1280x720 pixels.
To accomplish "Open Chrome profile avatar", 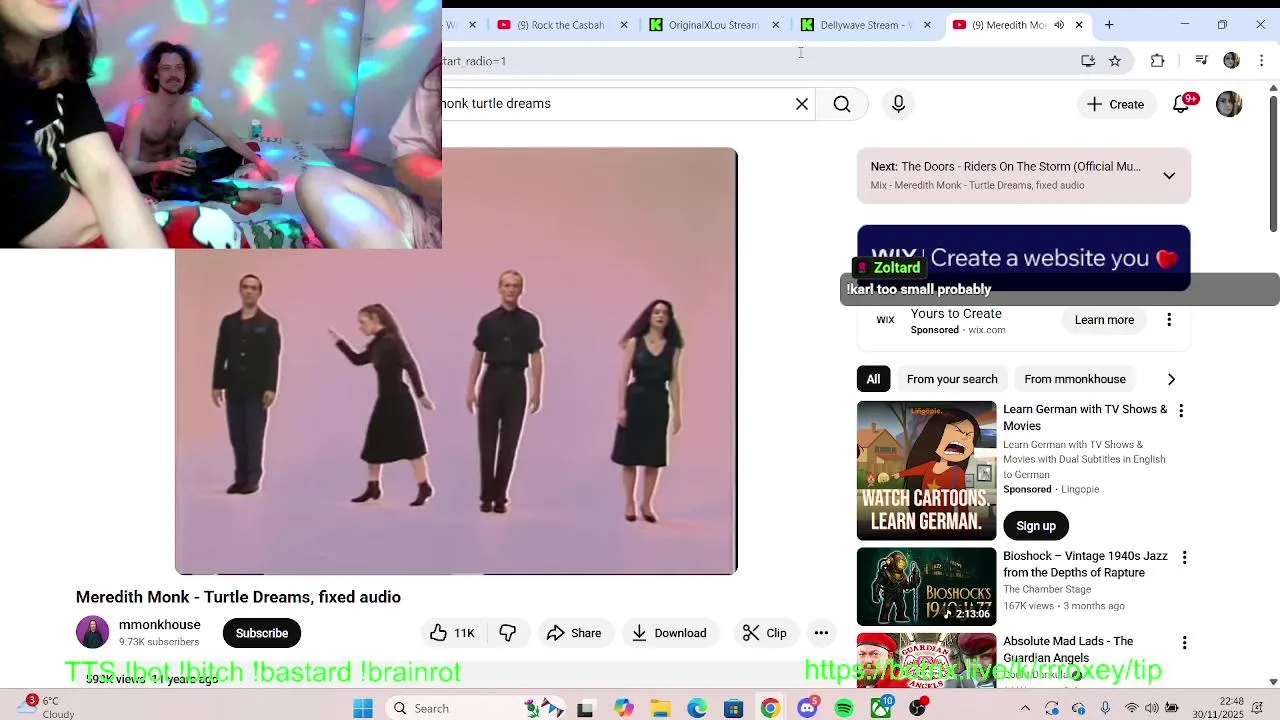I will click(x=1232, y=61).
